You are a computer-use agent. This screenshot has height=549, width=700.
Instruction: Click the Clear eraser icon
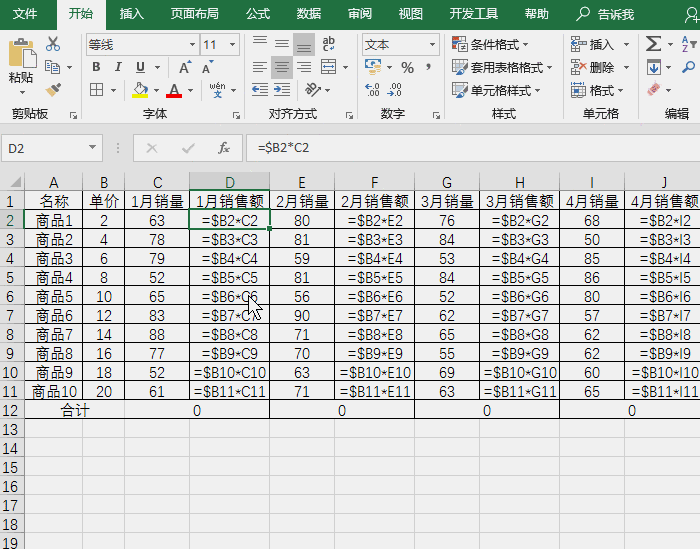click(654, 90)
